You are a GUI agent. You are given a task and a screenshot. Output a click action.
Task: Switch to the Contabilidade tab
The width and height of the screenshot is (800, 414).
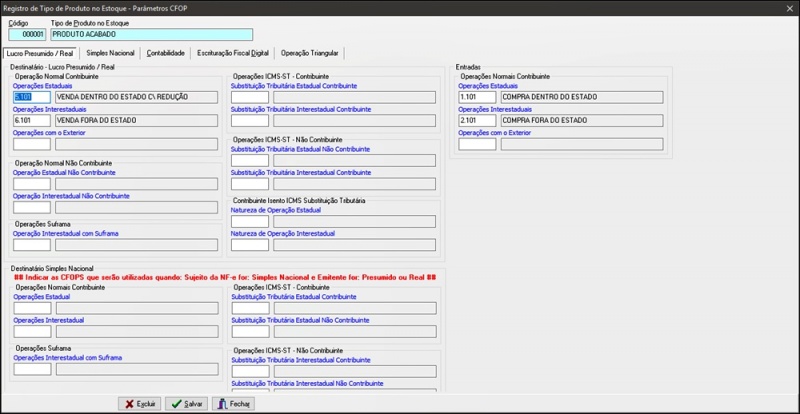pos(165,53)
